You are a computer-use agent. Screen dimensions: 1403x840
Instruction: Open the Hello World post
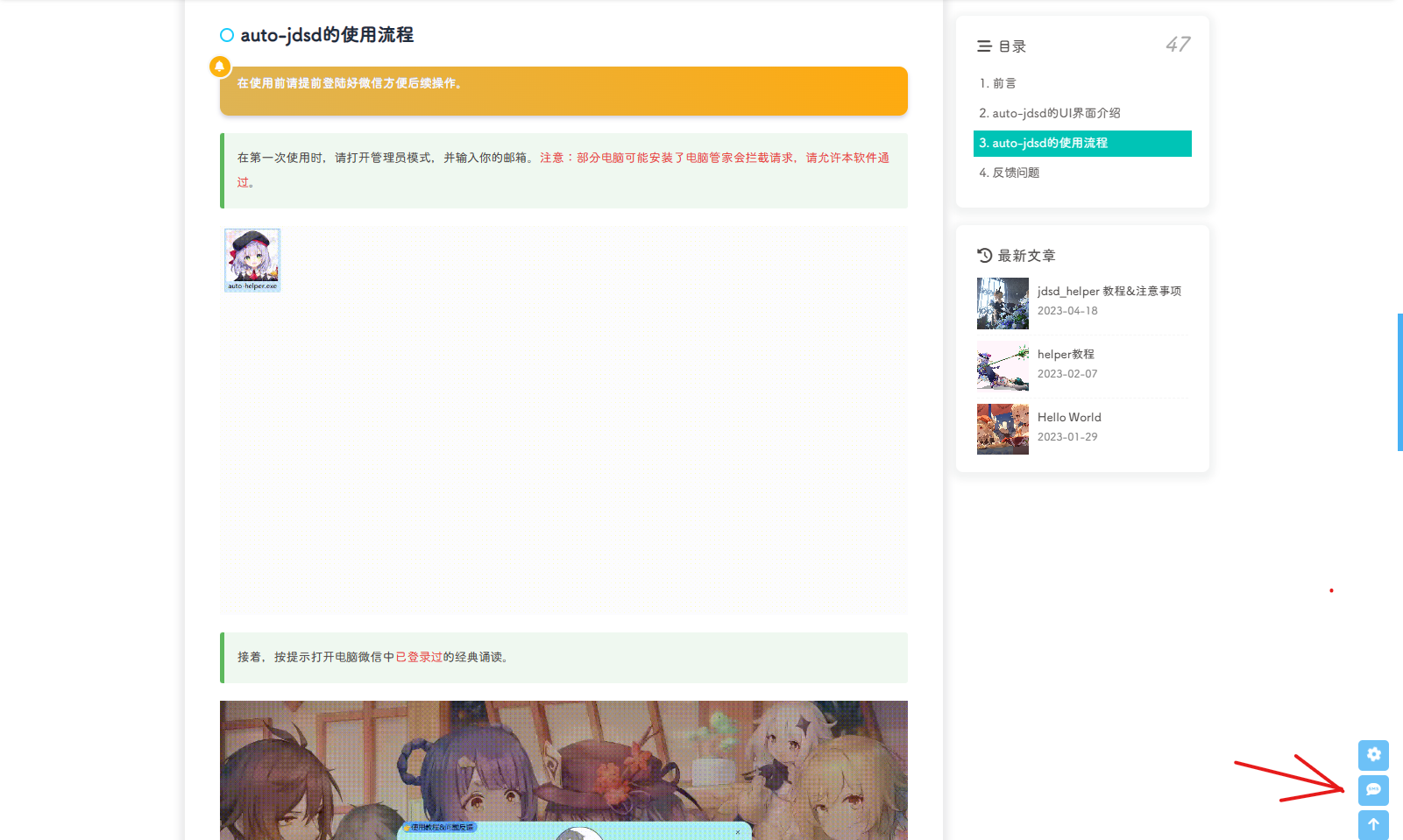tap(1069, 417)
